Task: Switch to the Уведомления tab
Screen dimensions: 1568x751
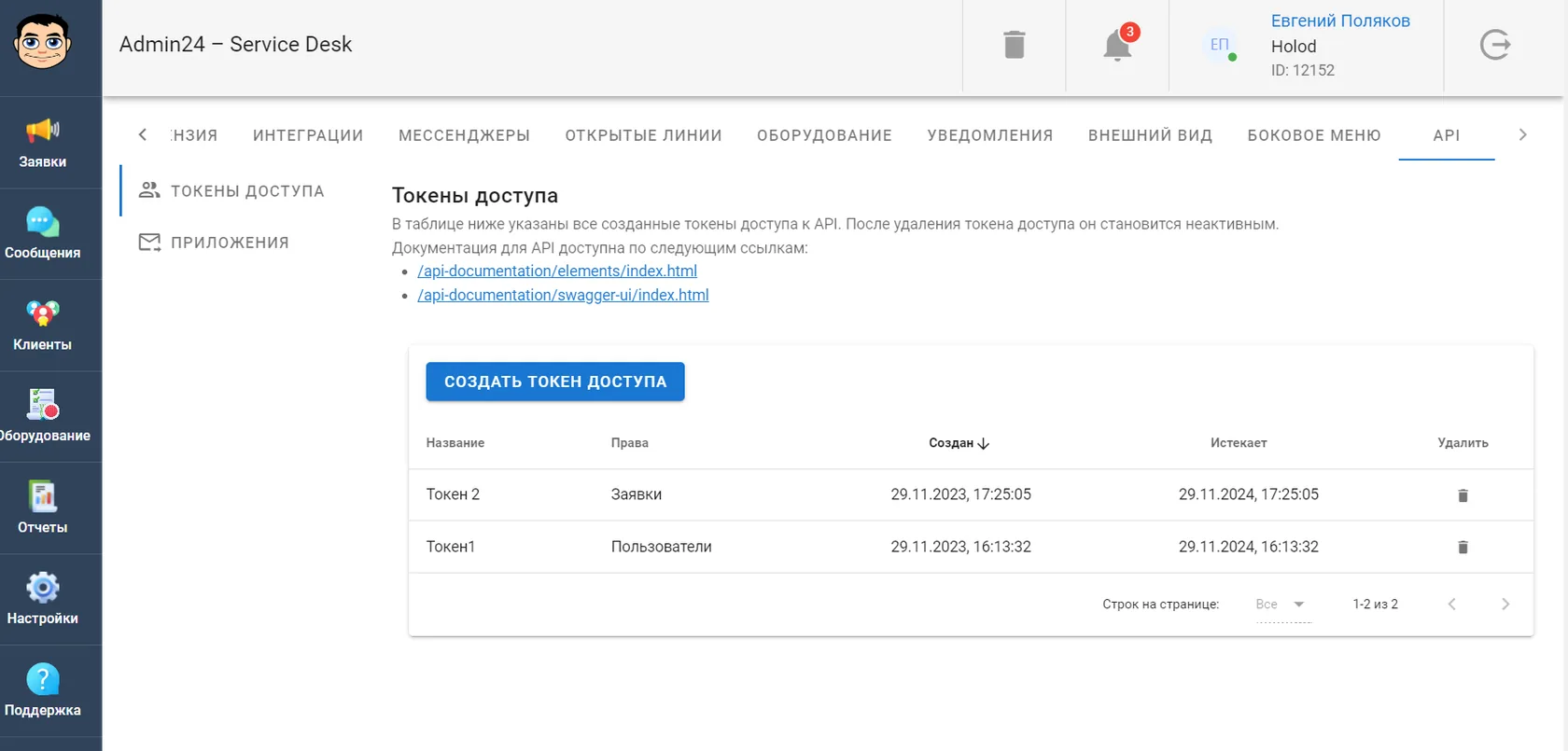Action: click(x=990, y=135)
